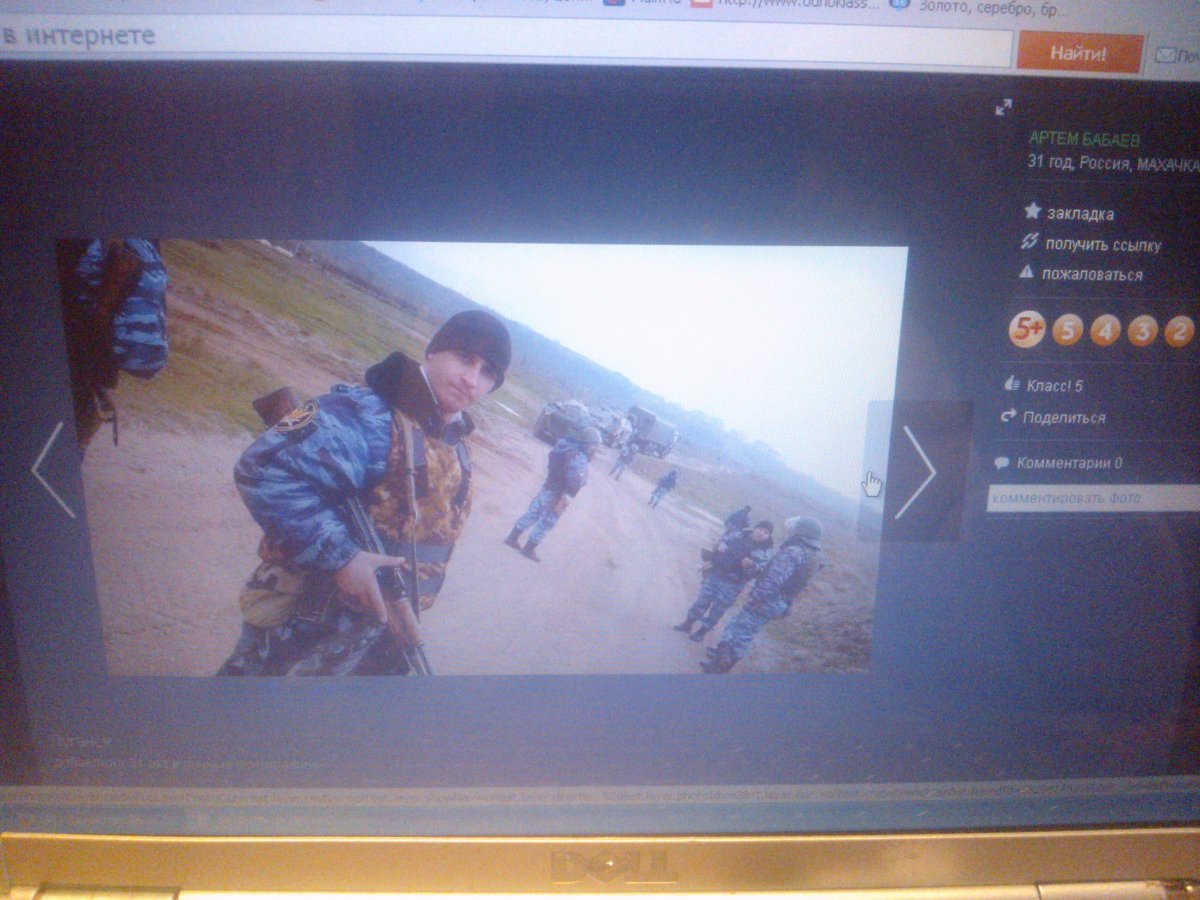Click the 31 год, Россия profile info text
1200x900 pixels.
tap(1113, 164)
